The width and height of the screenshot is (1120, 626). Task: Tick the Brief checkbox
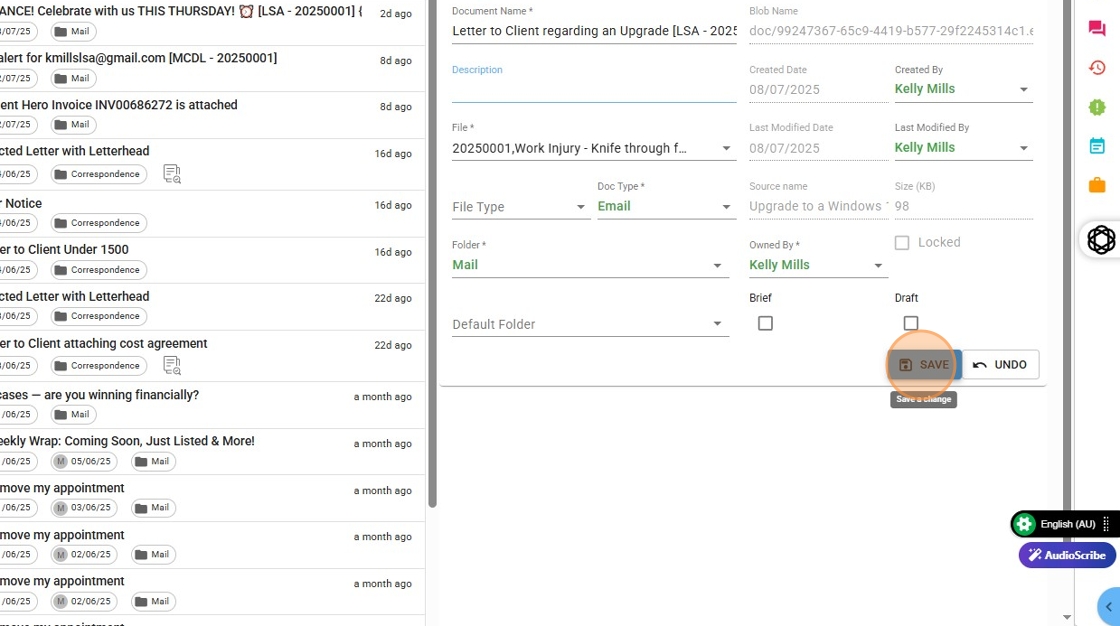pyautogui.click(x=765, y=323)
